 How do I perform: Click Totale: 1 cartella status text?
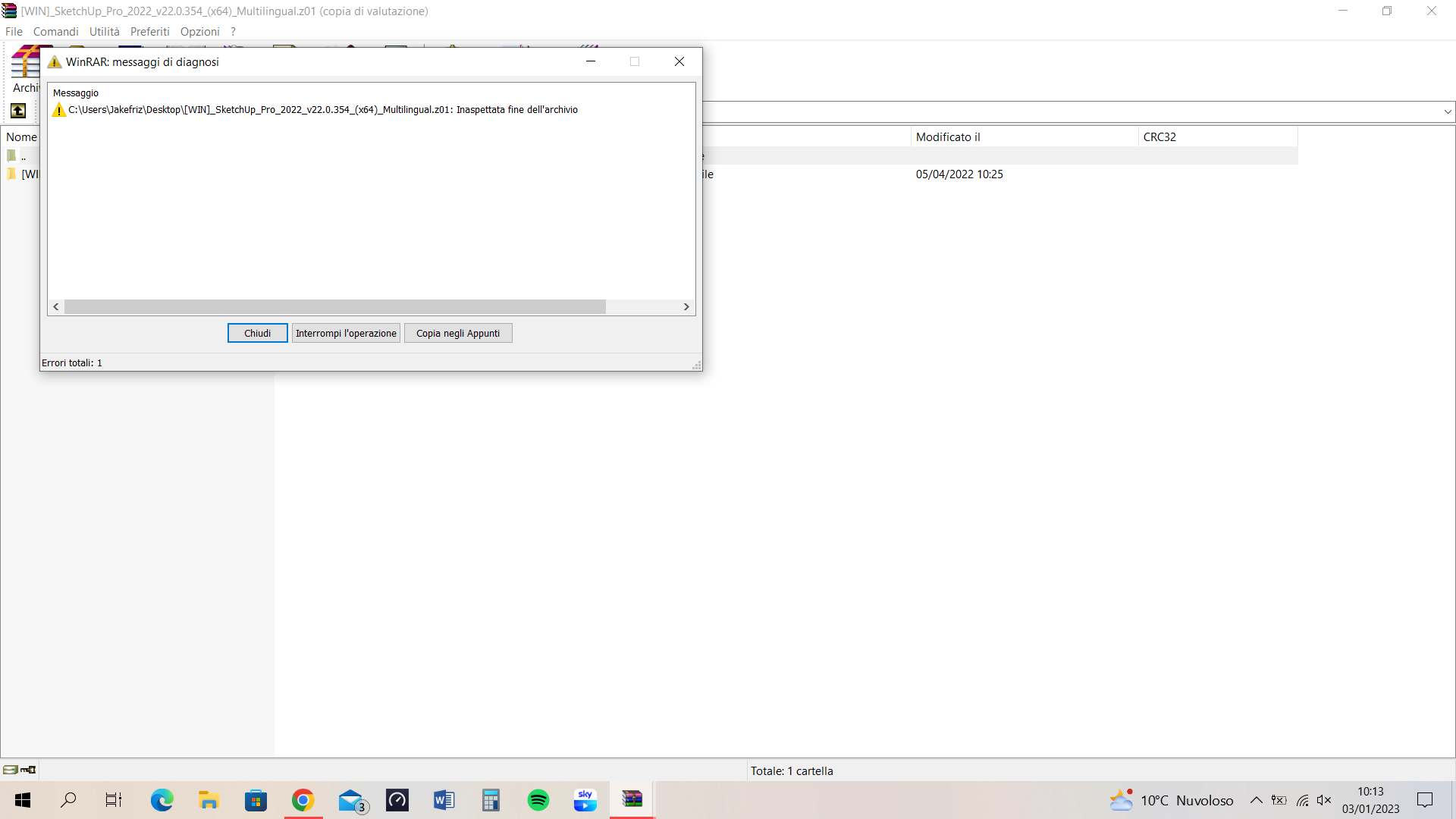(x=792, y=770)
